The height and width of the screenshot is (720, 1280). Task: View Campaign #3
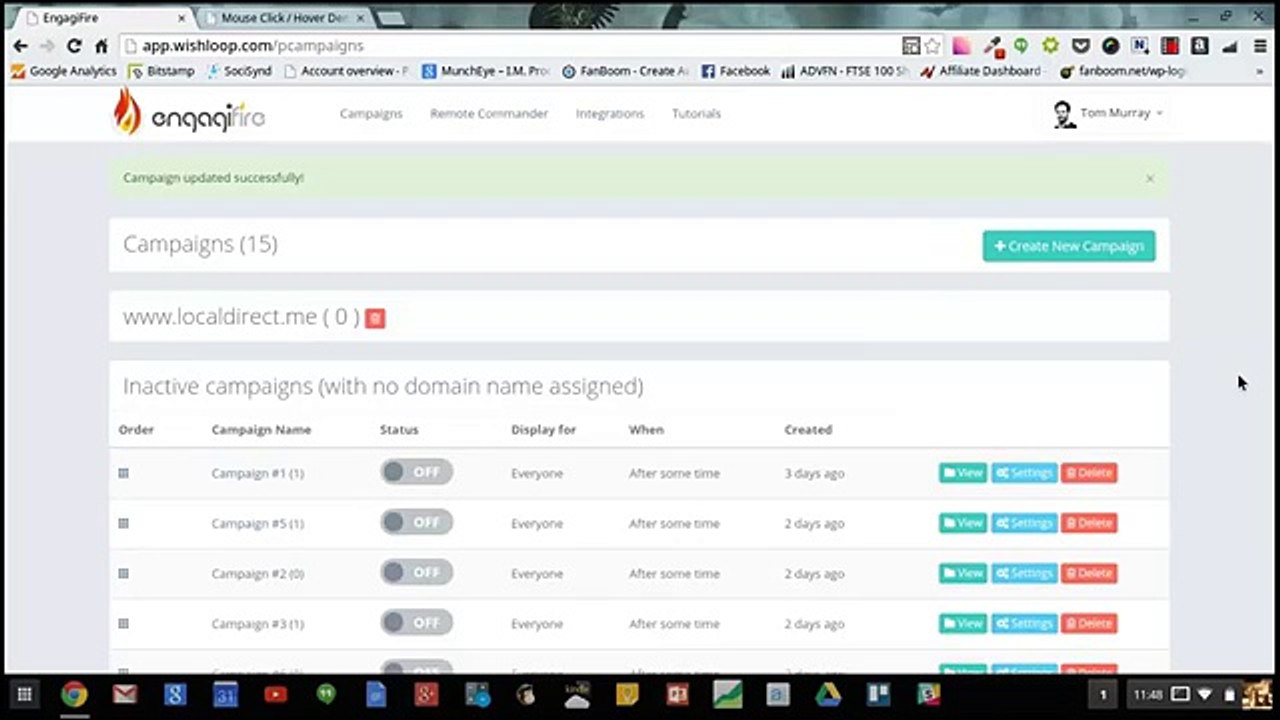(x=963, y=623)
